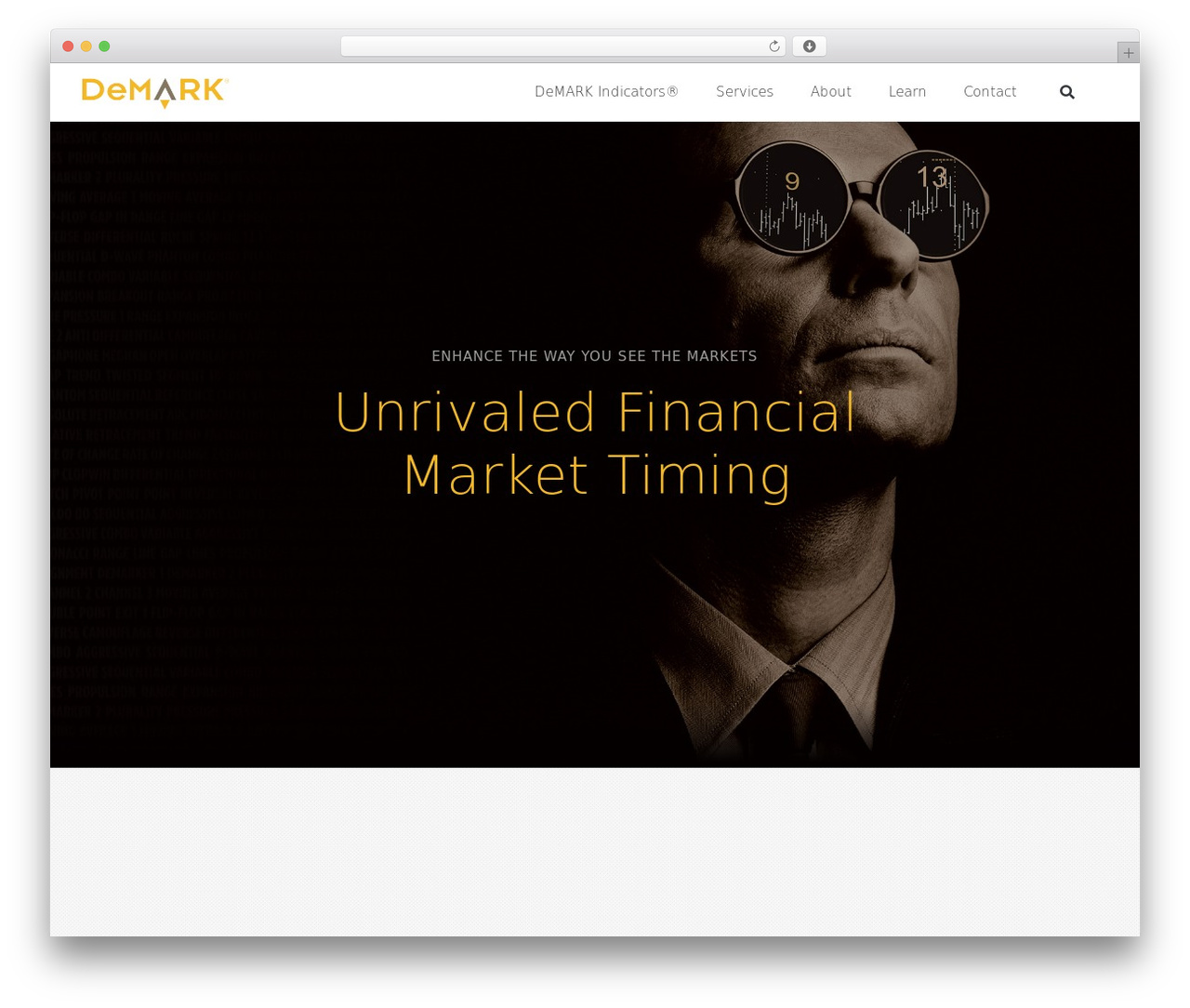The height and width of the screenshot is (1008, 1190).
Task: Click the glasses lens showing number 13
Action: (x=932, y=205)
